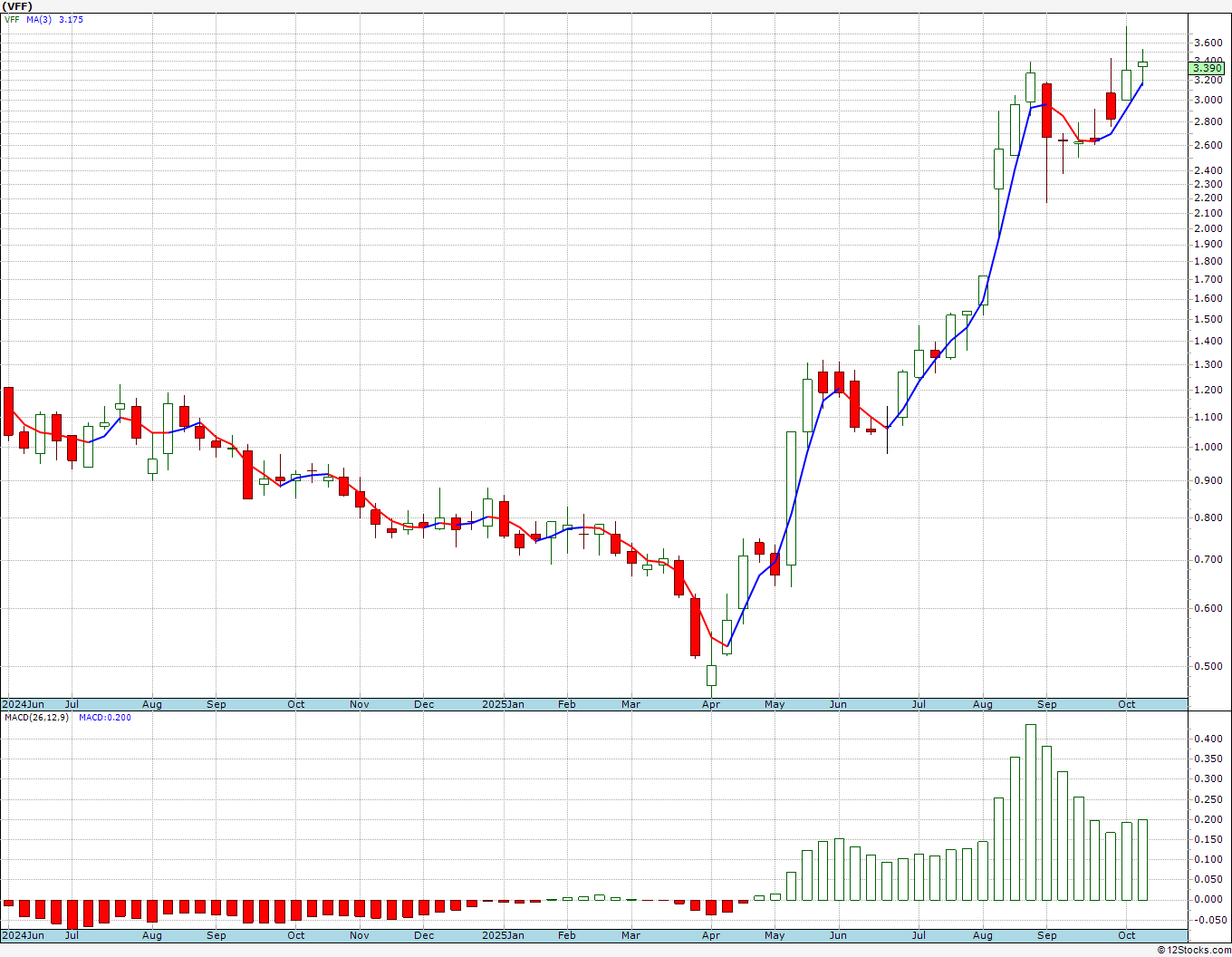The width and height of the screenshot is (1232, 957).
Task: Click the 0.400 MACD axis label
Action: (1208, 739)
